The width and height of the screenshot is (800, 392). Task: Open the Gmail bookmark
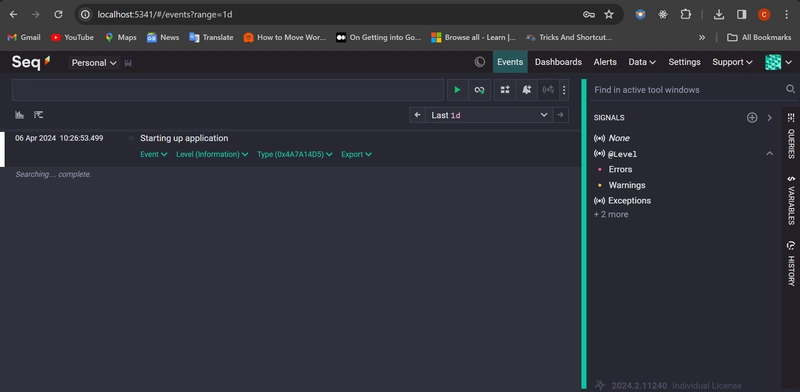coord(24,37)
